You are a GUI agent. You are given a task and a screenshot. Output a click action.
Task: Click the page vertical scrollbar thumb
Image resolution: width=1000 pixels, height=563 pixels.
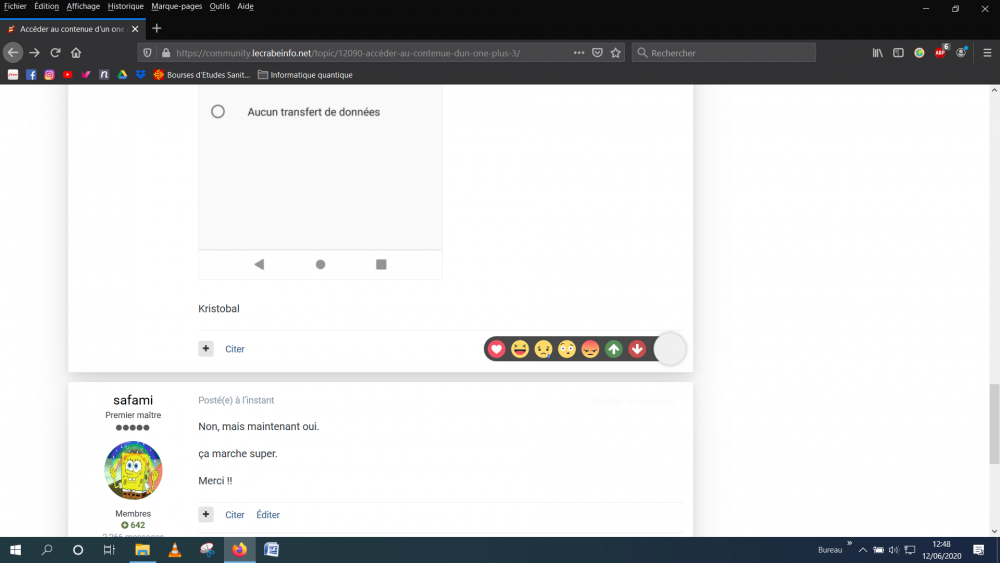[x=994, y=424]
